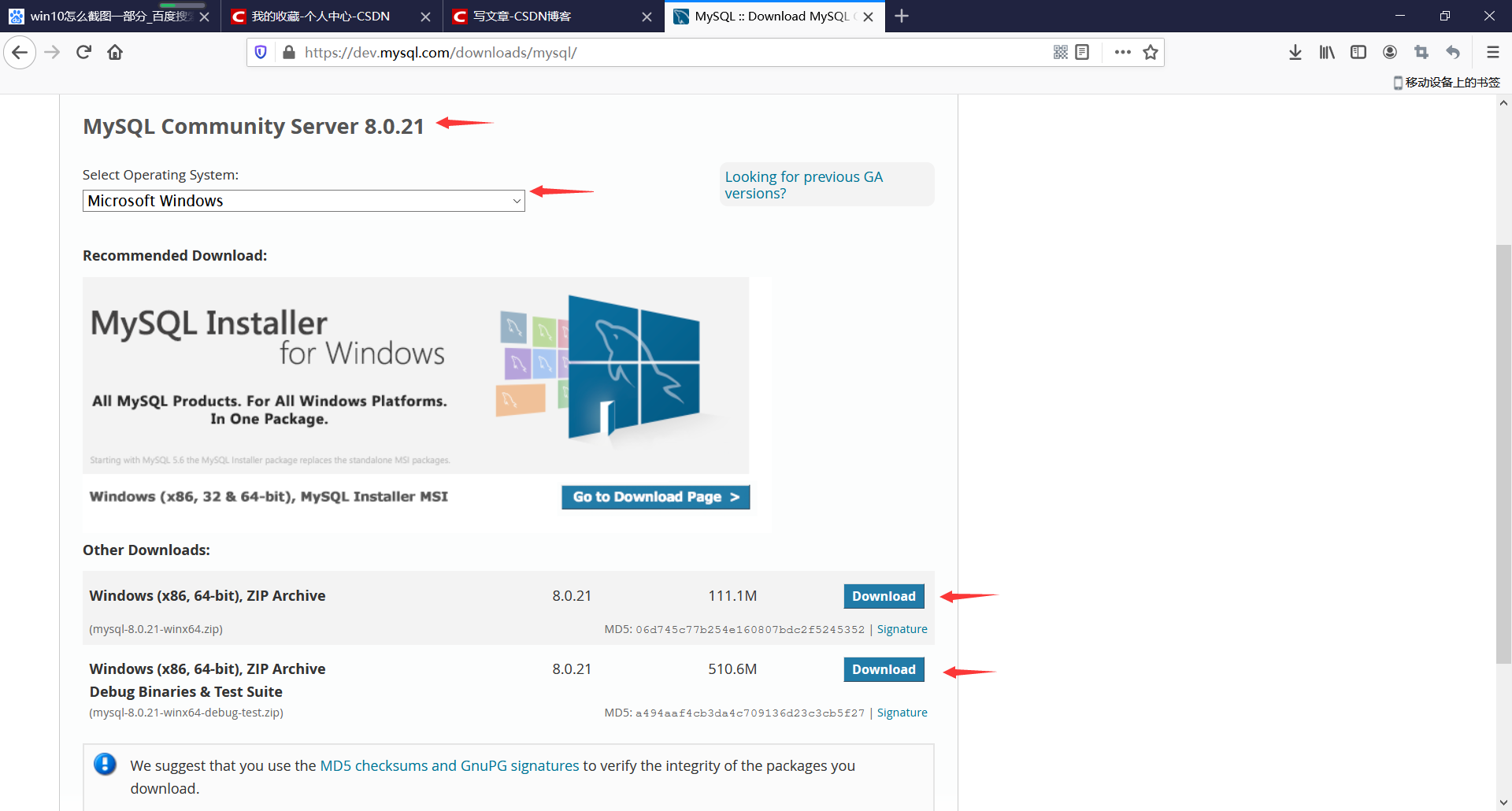Close the CSDN write article tab
This screenshot has width=1512, height=811.
click(x=647, y=17)
